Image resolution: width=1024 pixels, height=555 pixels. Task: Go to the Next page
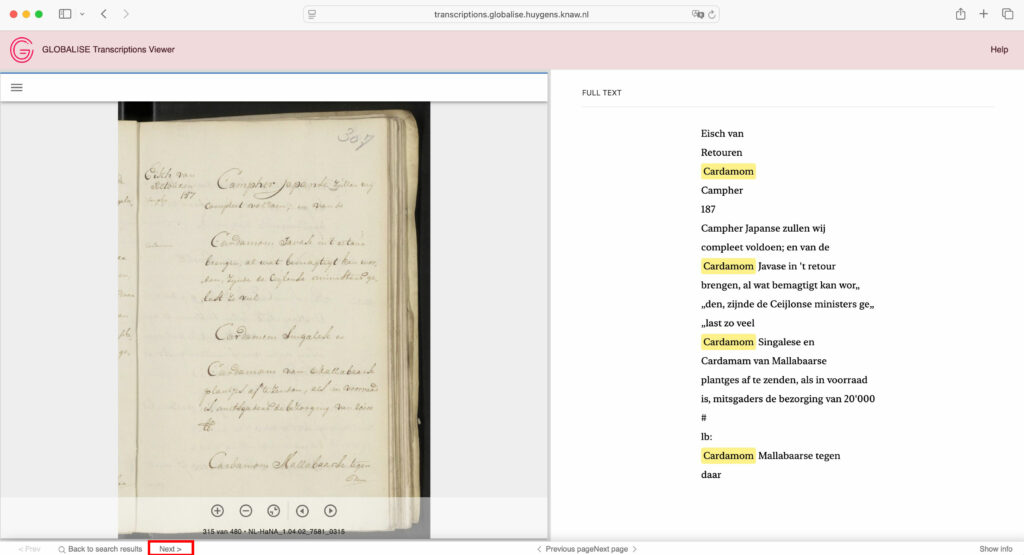(x=615, y=549)
